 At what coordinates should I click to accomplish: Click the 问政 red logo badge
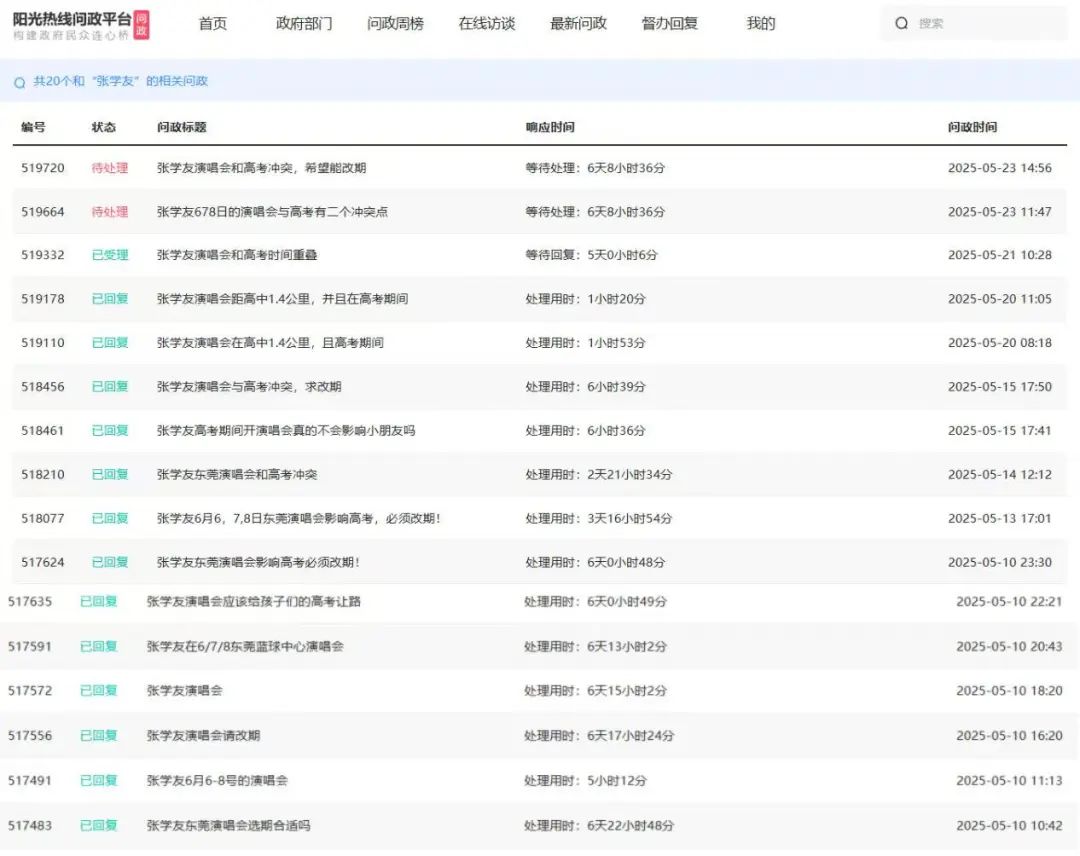(x=141, y=25)
